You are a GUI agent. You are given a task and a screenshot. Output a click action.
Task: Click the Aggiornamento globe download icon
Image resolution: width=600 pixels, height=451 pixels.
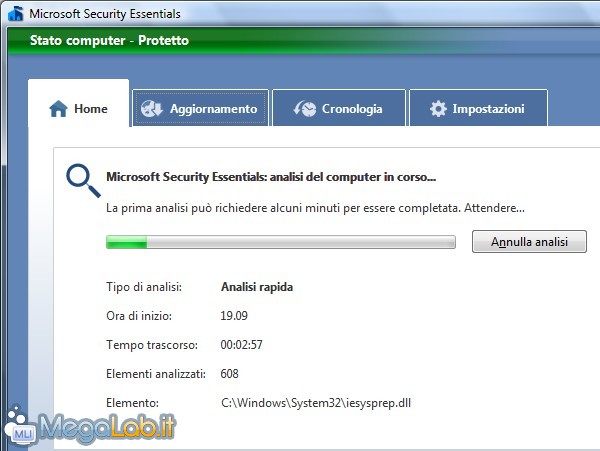152,109
